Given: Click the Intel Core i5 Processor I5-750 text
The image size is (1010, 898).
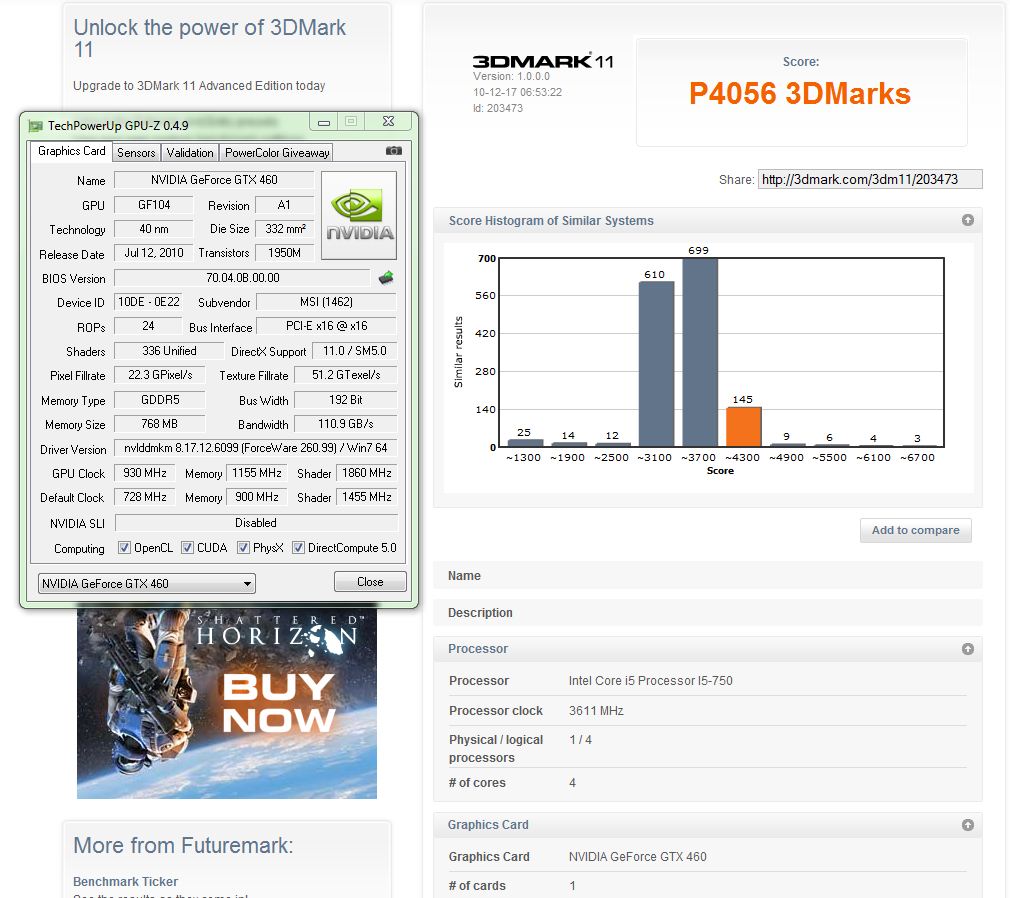Looking at the screenshot, I should click(x=651, y=680).
